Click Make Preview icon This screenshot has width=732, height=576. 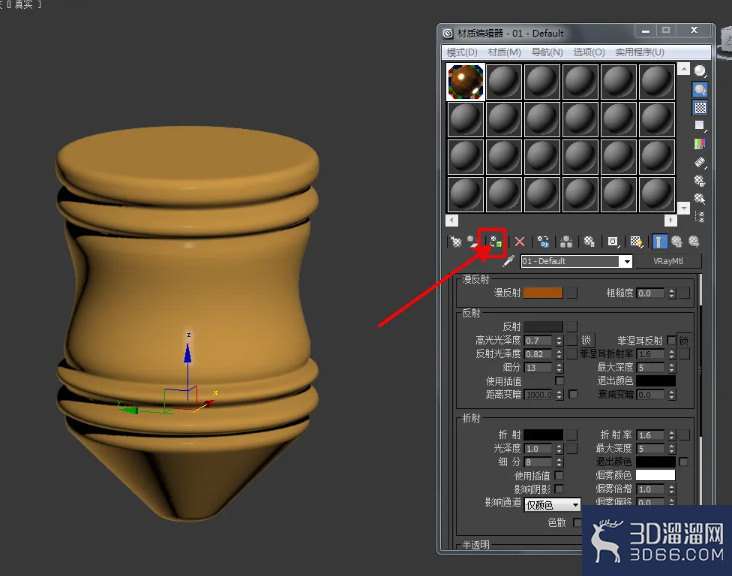[x=699, y=162]
